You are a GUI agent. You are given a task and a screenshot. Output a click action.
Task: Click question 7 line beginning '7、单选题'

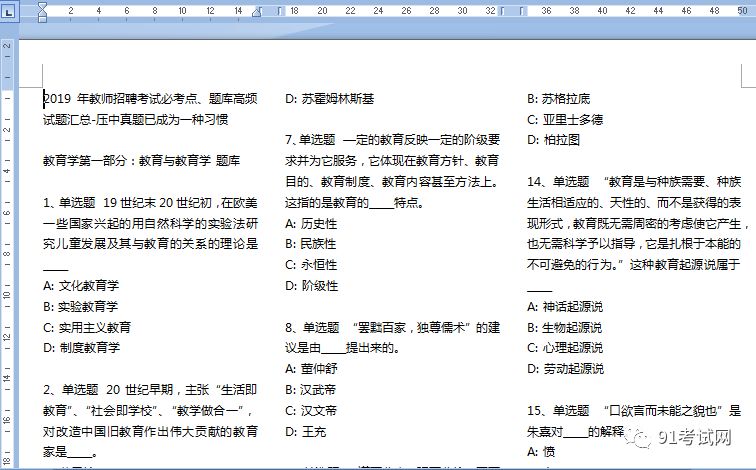392,140
